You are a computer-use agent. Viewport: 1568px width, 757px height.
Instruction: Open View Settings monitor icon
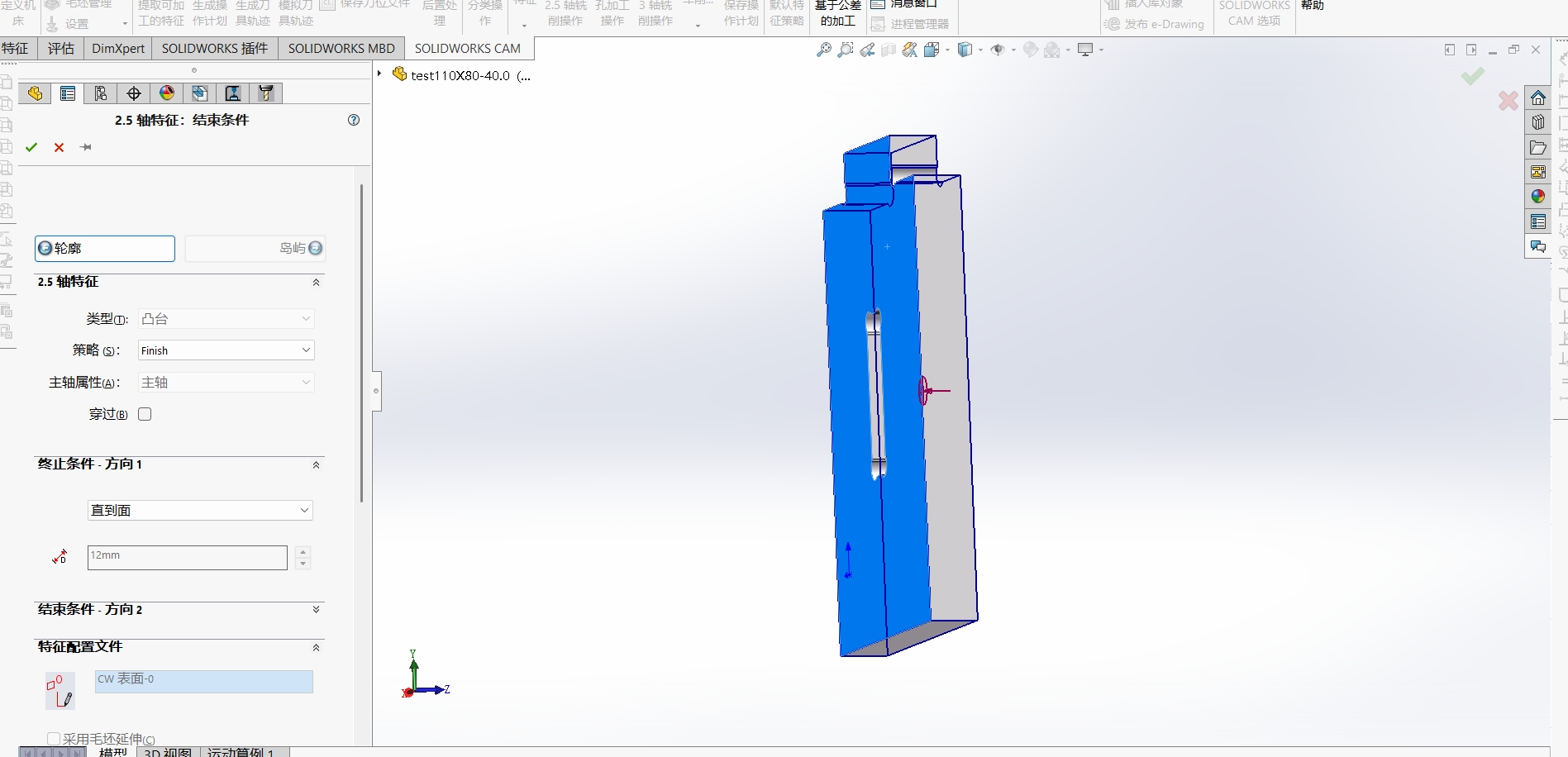click(x=1085, y=50)
